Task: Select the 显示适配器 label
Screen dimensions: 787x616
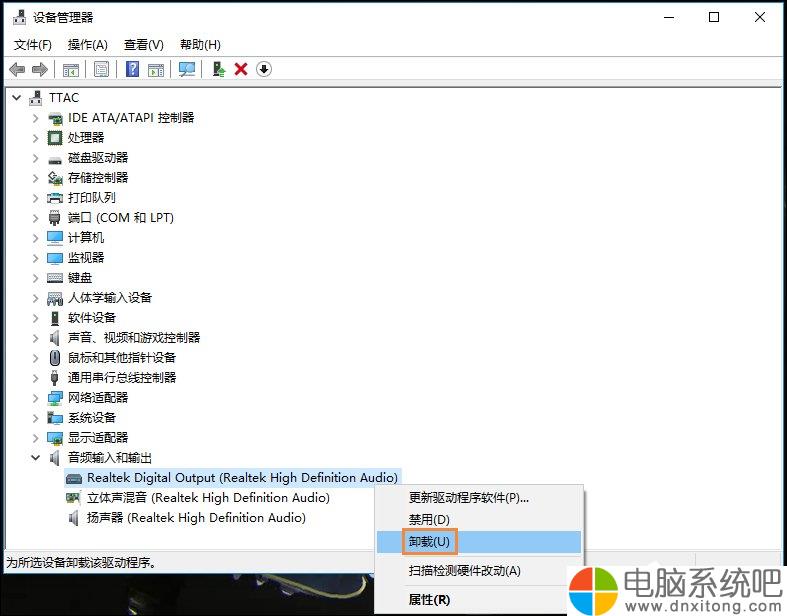Action: tap(98, 438)
